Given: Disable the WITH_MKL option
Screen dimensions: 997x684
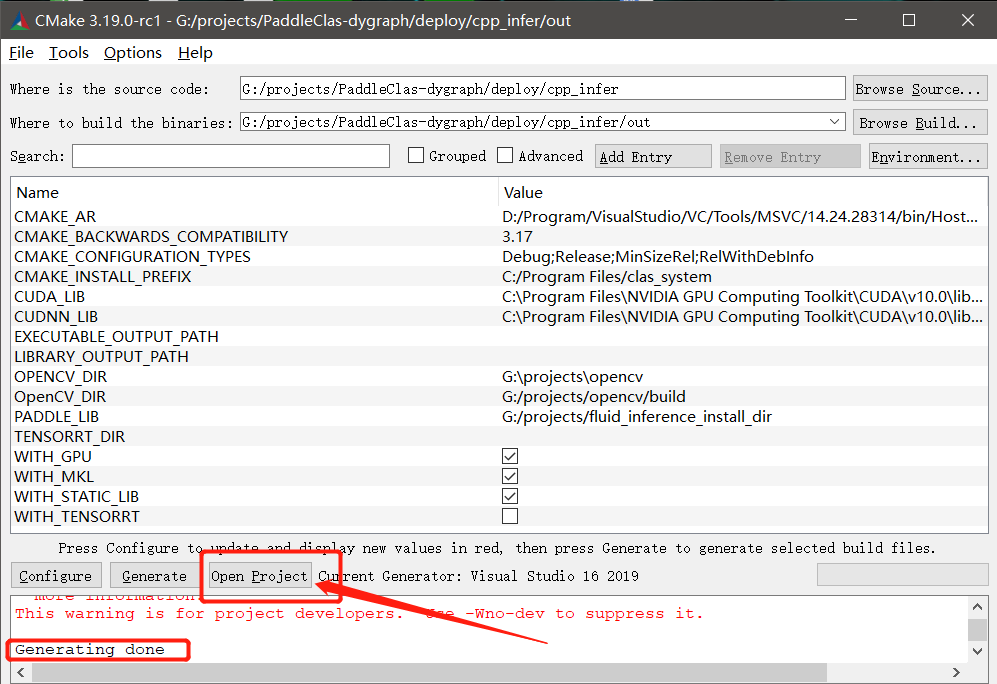Looking at the screenshot, I should click(x=510, y=476).
